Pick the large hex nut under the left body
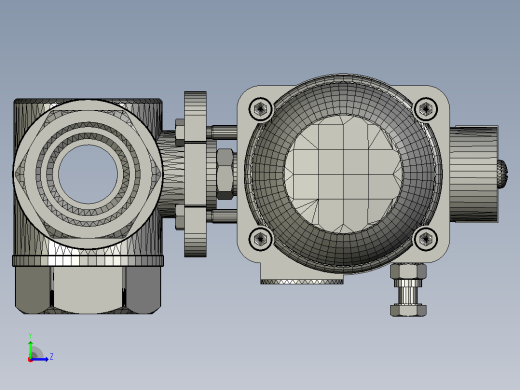The width and height of the screenshot is (520, 390). click(88, 289)
